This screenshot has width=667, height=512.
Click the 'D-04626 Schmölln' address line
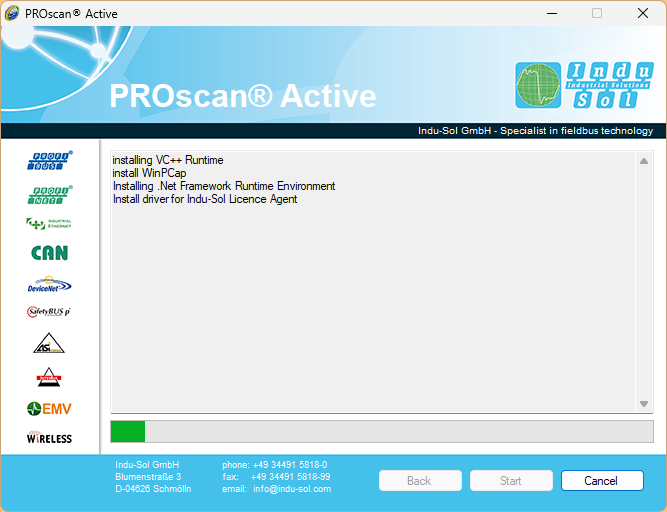(x=153, y=489)
